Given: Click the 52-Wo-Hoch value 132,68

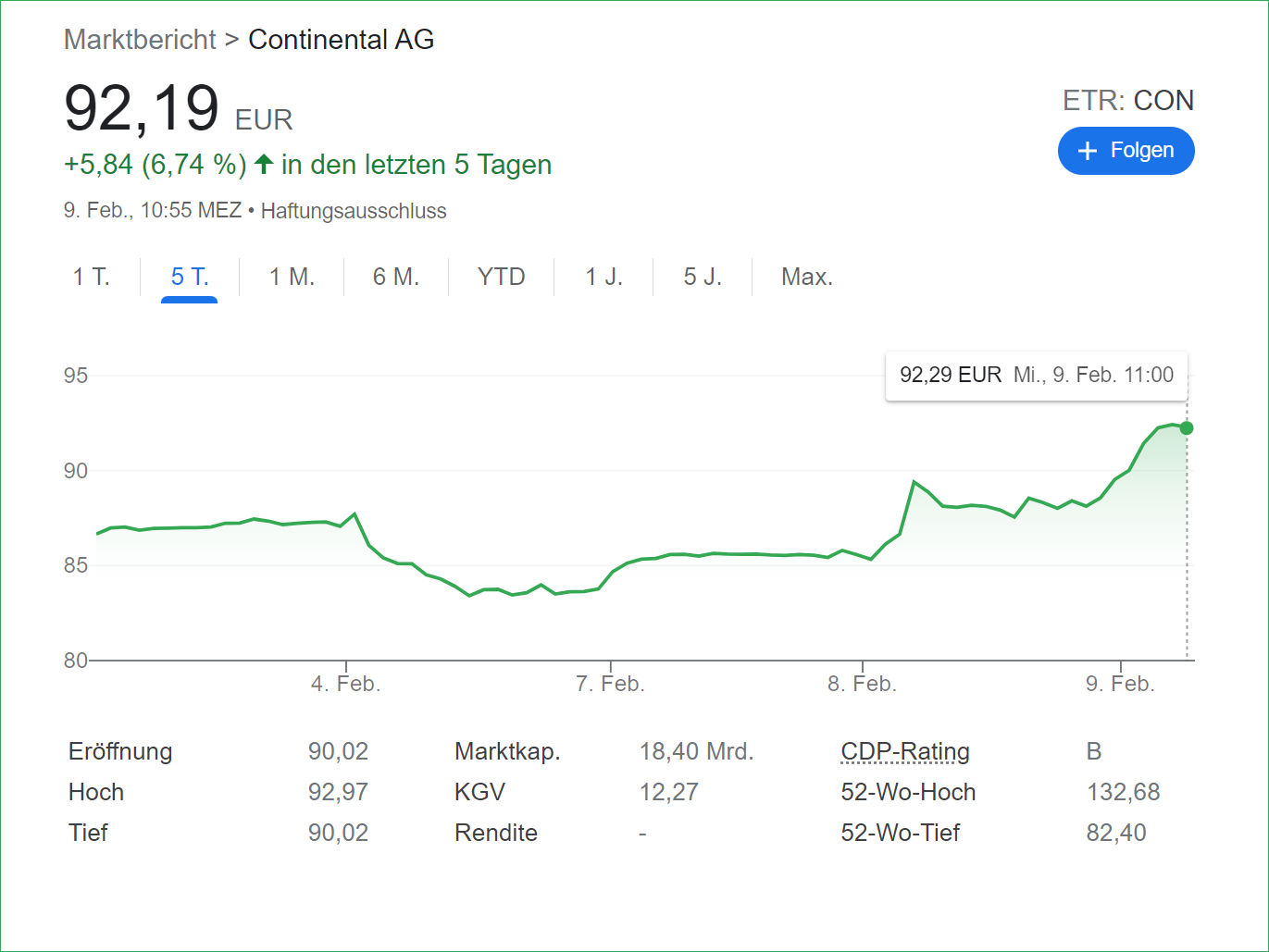Looking at the screenshot, I should (1123, 792).
